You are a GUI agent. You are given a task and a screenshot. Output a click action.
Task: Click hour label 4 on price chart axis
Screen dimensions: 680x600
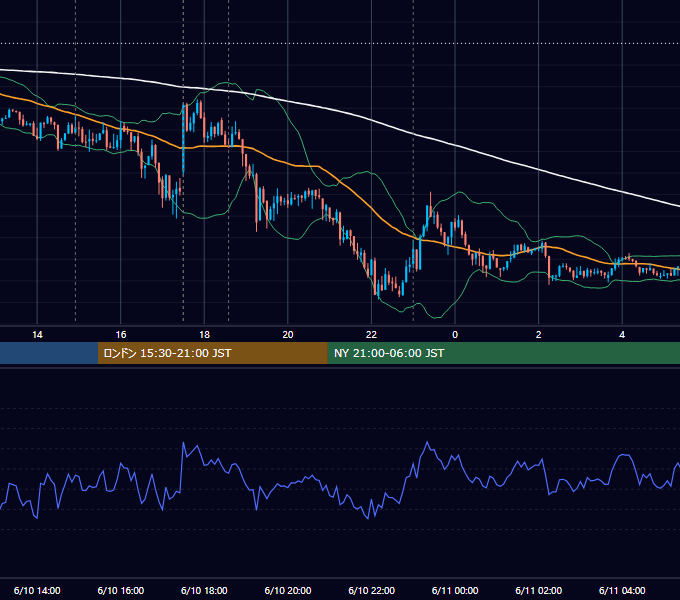pyautogui.click(x=622, y=335)
